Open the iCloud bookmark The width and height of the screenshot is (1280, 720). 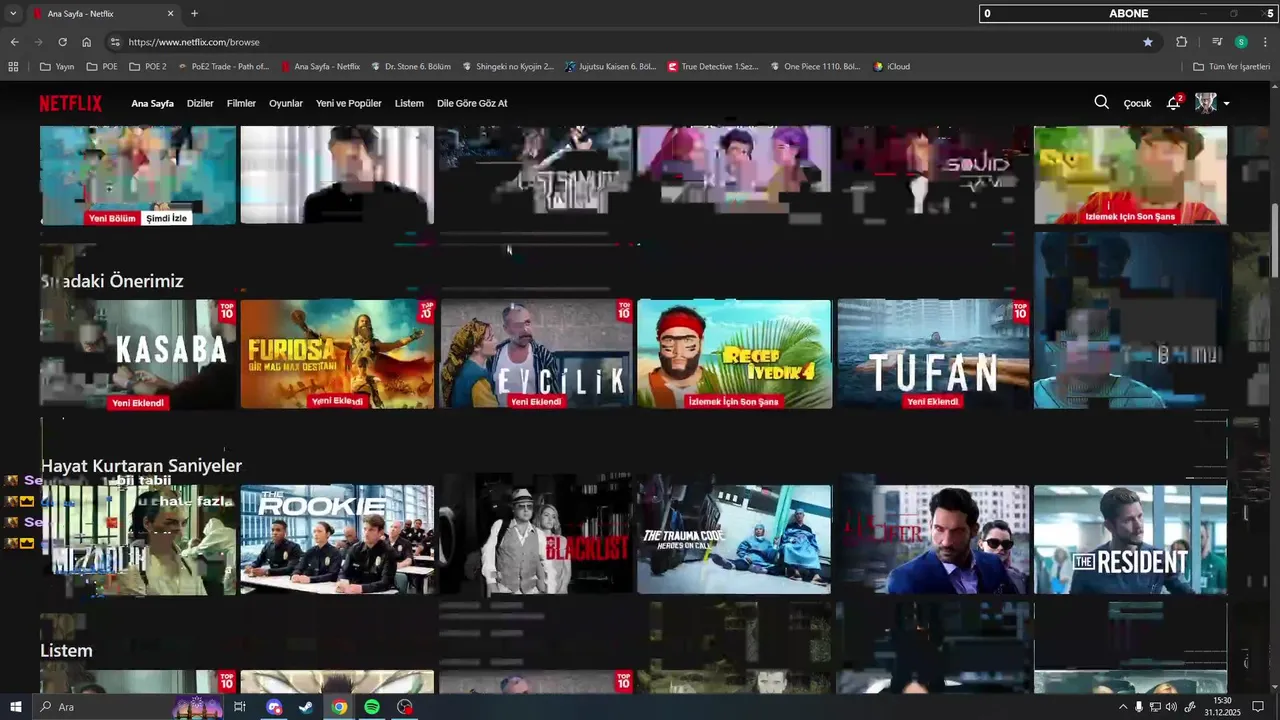[892, 67]
